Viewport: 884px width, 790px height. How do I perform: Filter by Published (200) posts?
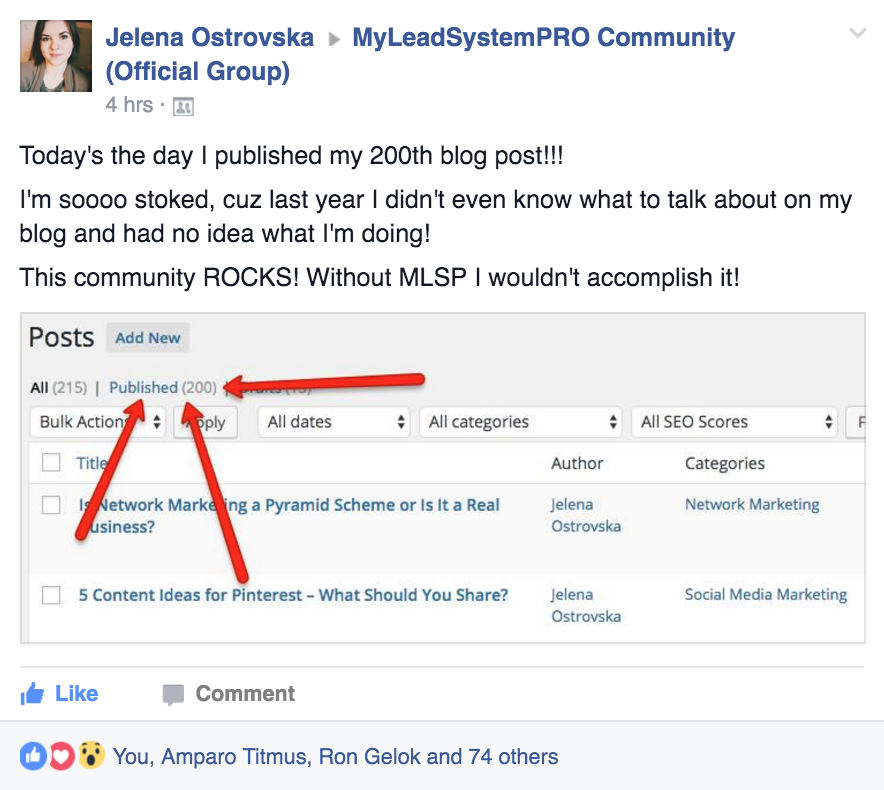tap(163, 387)
